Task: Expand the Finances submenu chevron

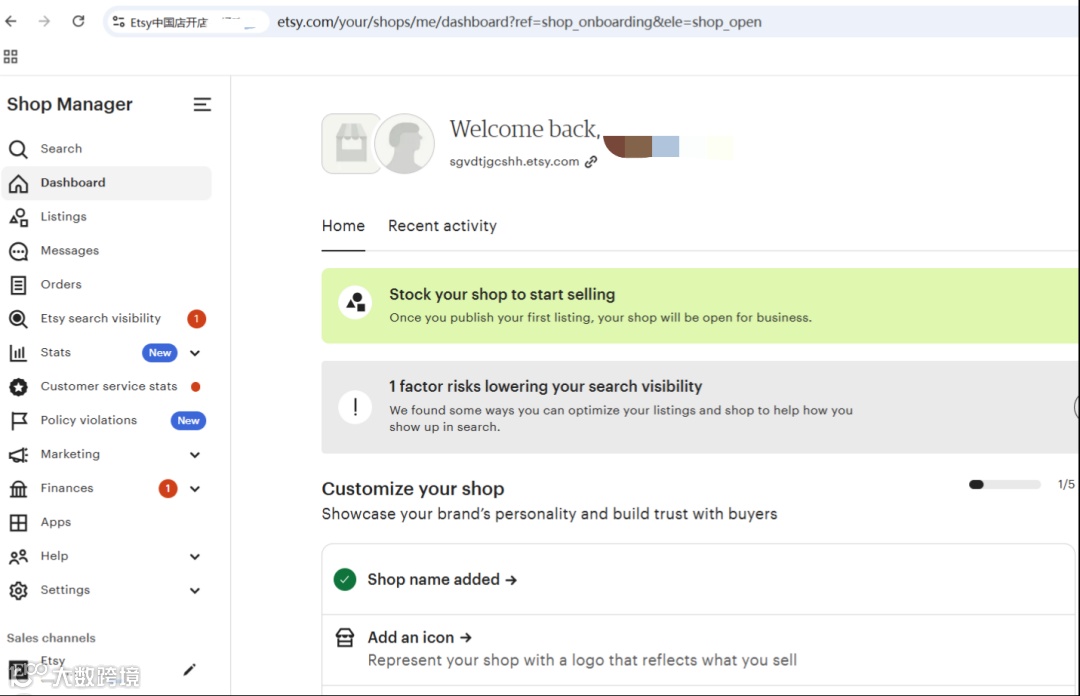Action: point(195,489)
